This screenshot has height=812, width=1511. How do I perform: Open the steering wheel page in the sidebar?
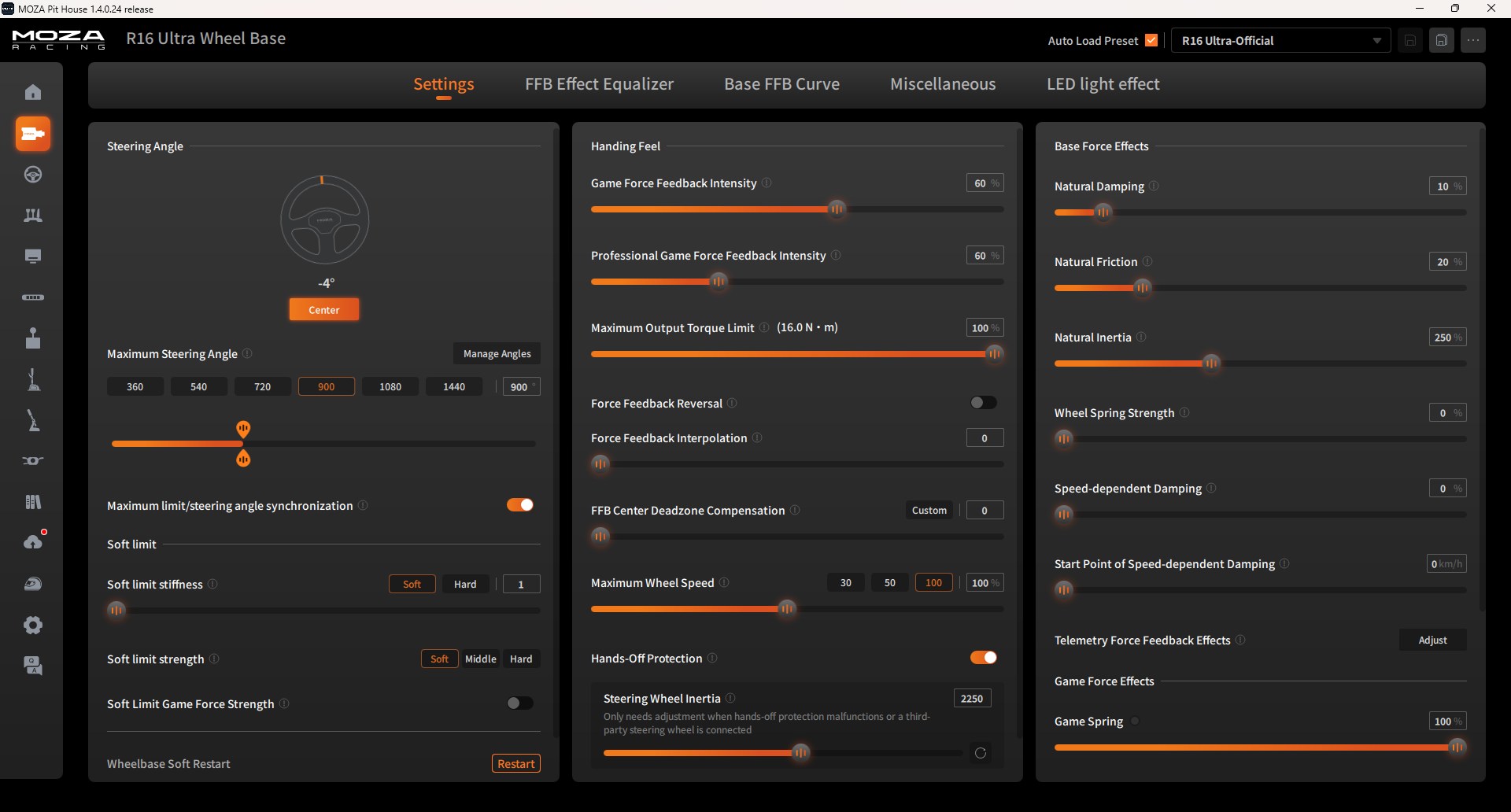[x=33, y=175]
